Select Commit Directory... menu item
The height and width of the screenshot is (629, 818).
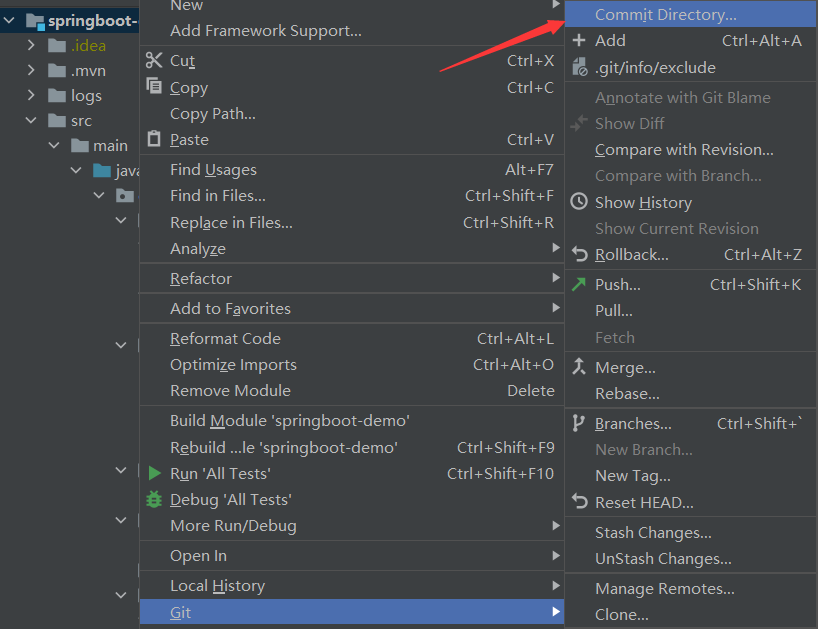(665, 14)
